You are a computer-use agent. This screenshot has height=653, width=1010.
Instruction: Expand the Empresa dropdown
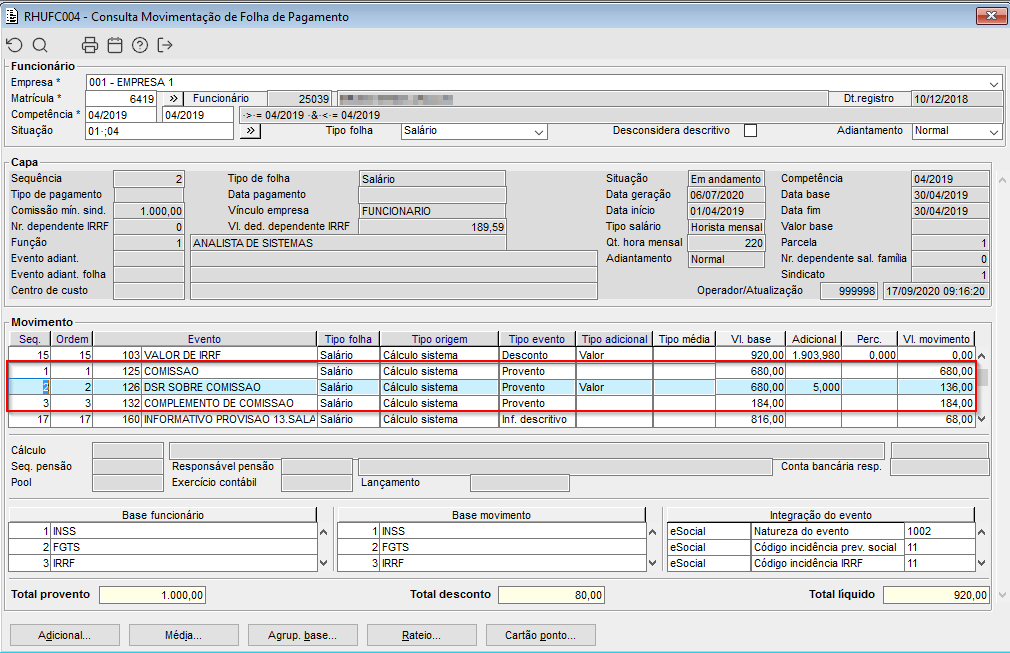point(993,83)
